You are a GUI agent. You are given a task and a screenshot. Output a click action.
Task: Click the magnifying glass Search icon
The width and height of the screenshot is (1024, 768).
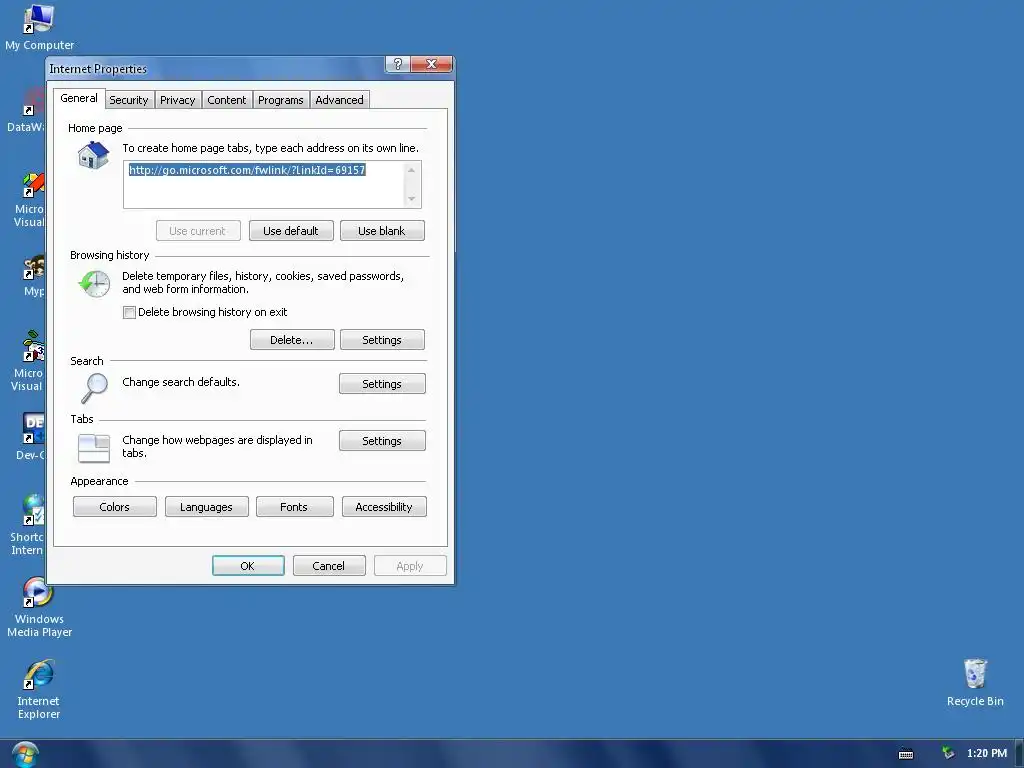coord(94,388)
